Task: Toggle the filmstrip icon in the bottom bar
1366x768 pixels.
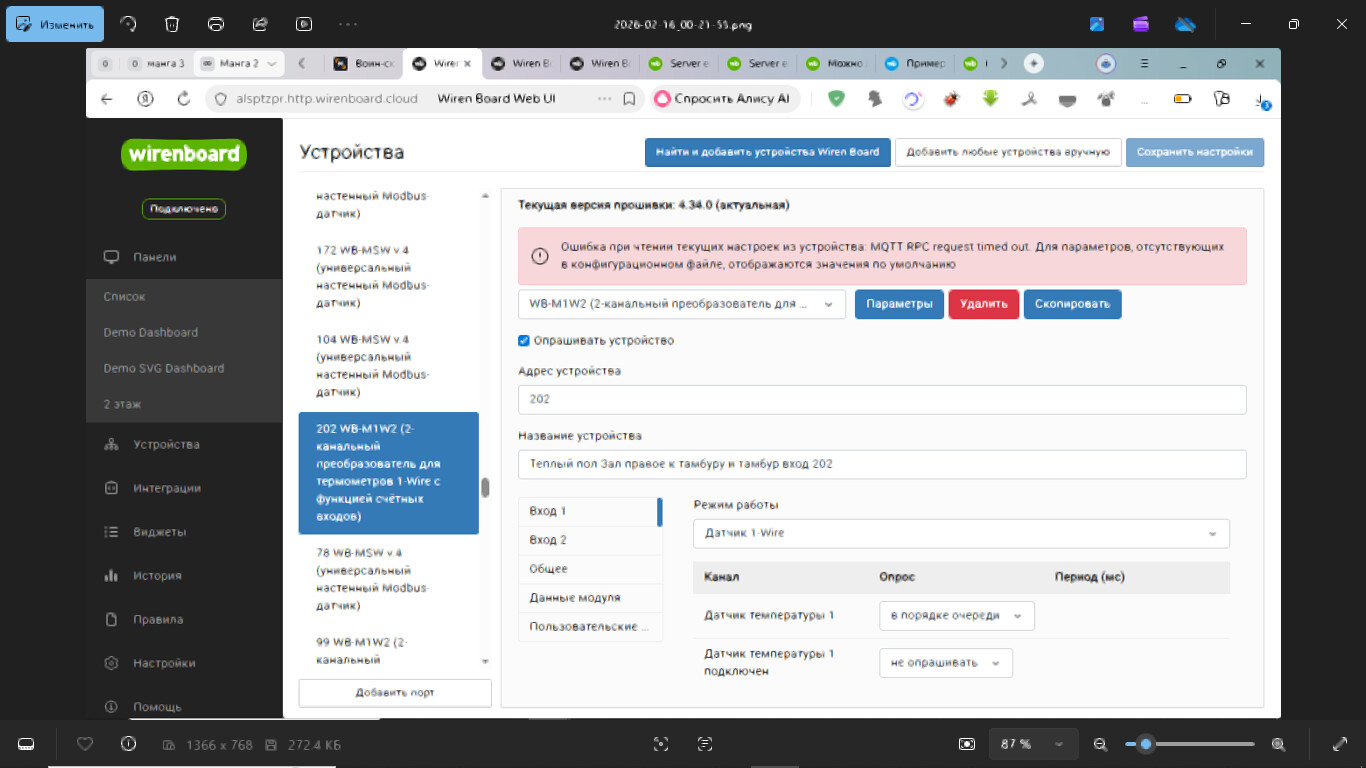Action: (x=26, y=744)
